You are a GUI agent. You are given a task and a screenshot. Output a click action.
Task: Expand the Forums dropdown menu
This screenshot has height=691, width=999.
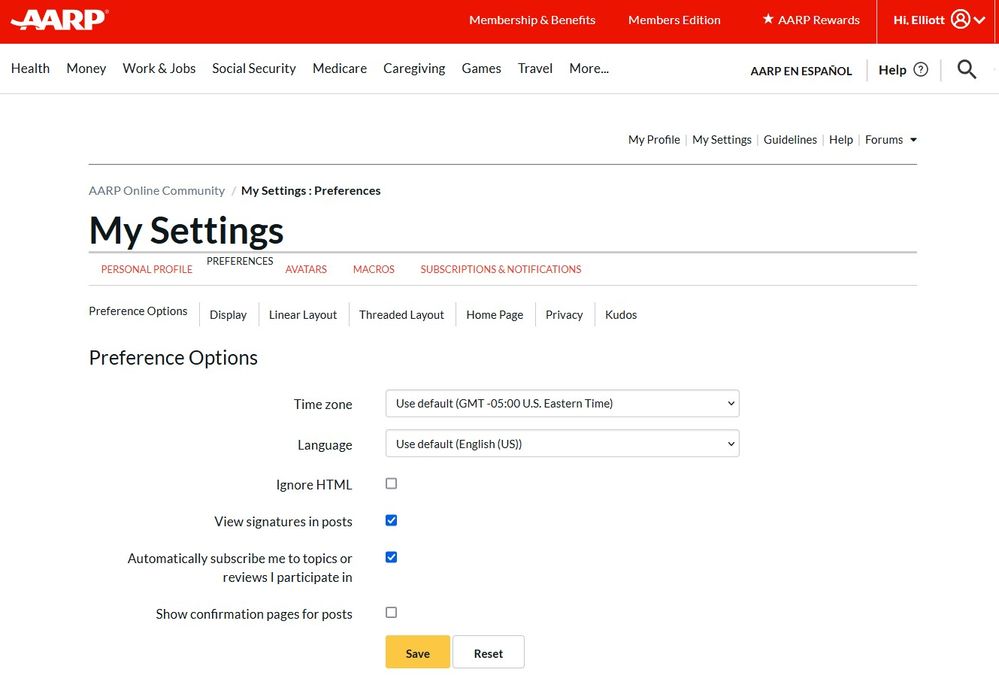[x=891, y=140]
